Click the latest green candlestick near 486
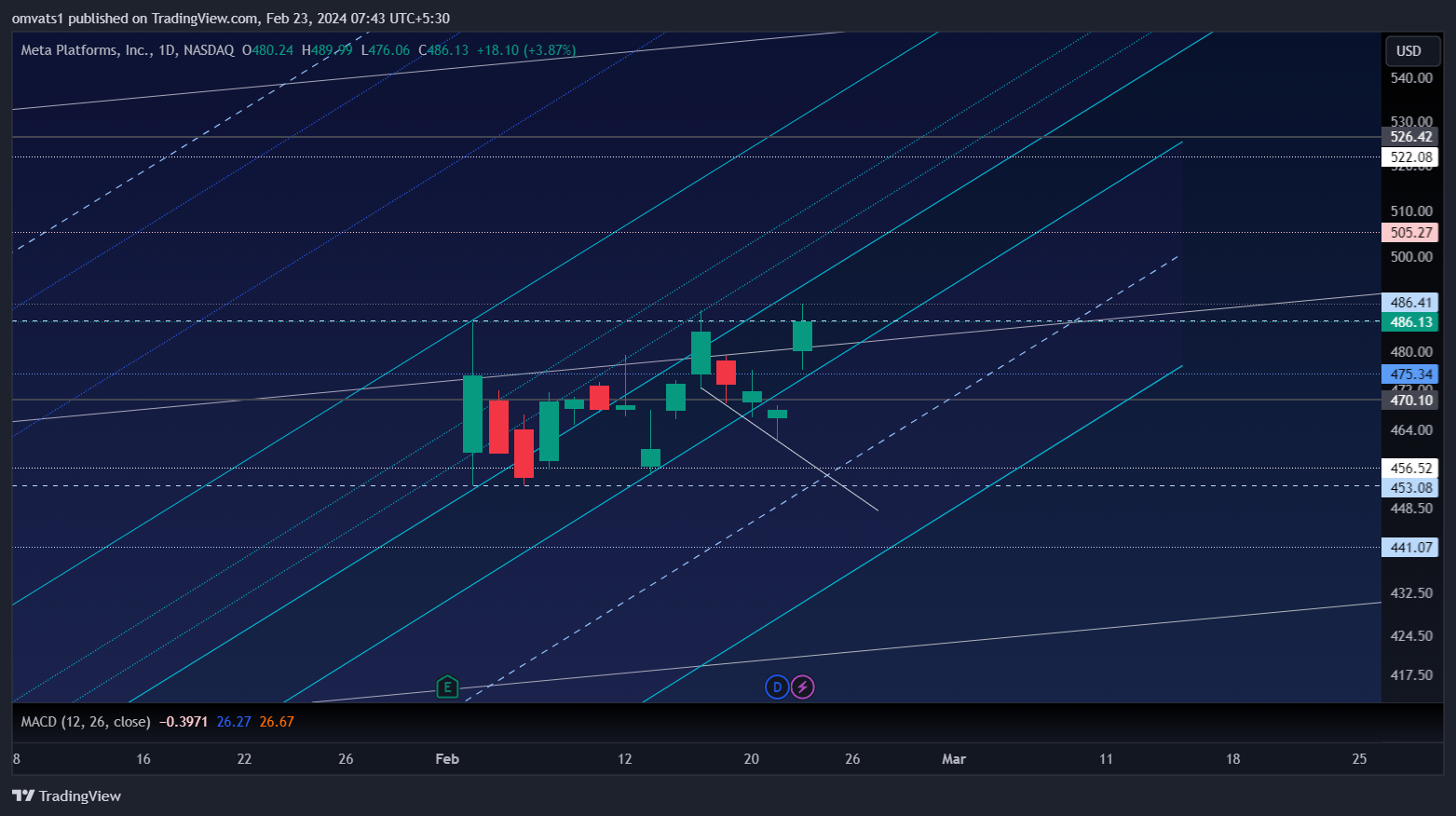This screenshot has width=1456, height=816. (802, 336)
